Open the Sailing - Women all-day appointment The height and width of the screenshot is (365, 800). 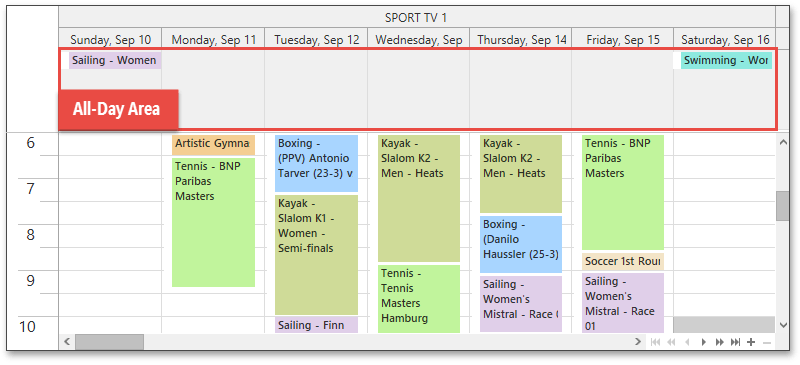[115, 60]
